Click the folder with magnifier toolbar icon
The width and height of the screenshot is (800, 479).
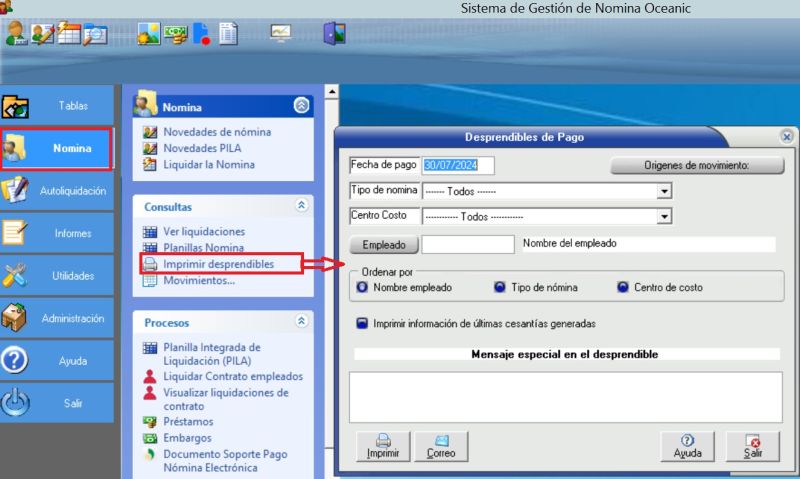(x=95, y=34)
